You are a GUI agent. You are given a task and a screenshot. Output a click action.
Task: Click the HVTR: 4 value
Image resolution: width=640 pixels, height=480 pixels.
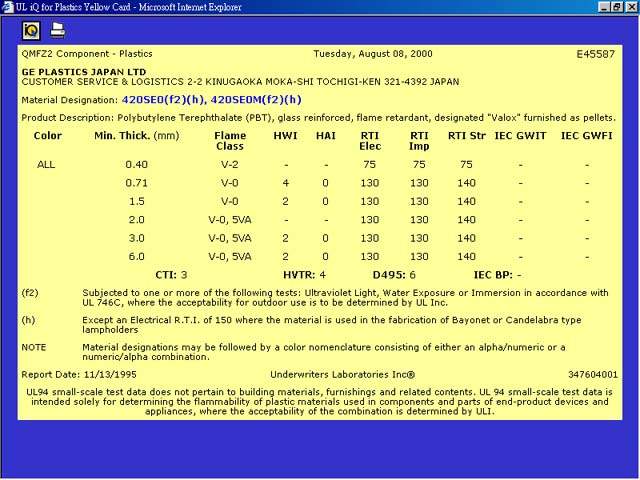coord(304,275)
